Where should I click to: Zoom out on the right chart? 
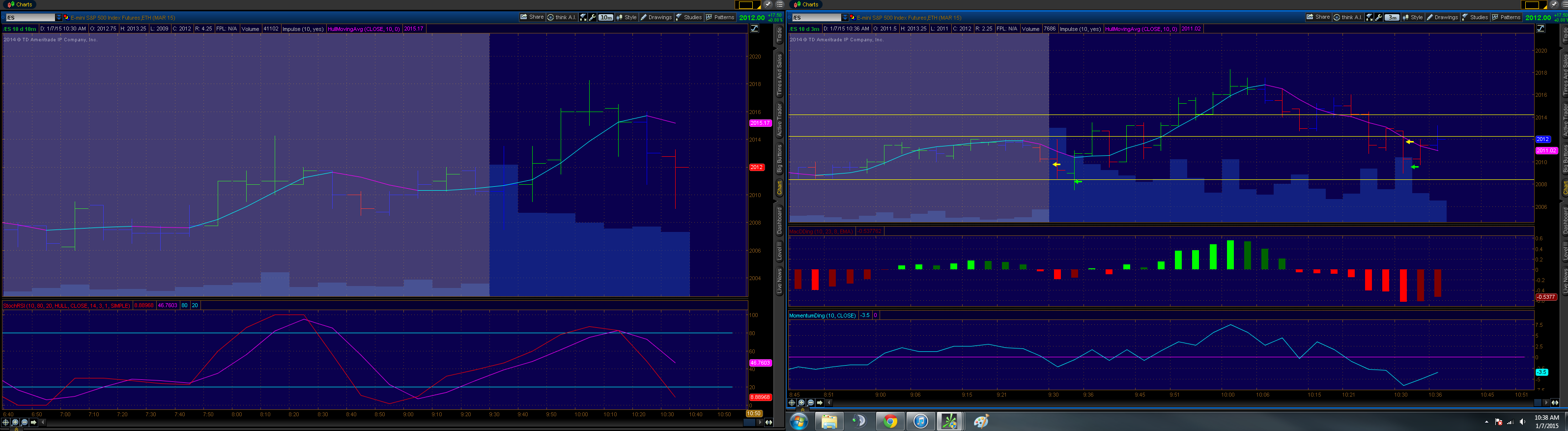pos(811,402)
